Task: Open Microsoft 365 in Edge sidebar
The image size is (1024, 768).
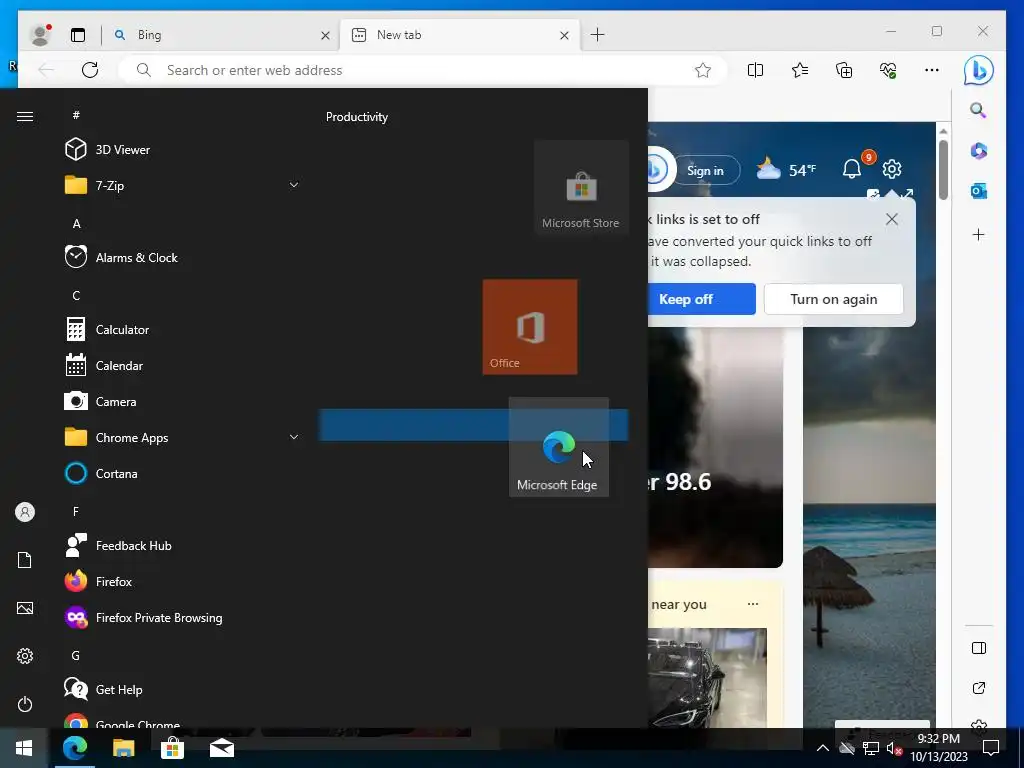Action: click(978, 151)
